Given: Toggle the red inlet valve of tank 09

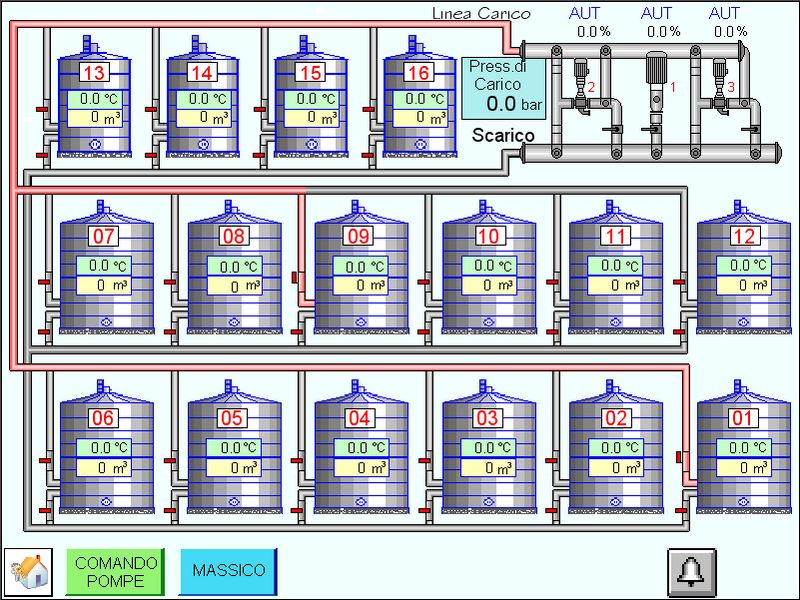Looking at the screenshot, I should 296,277.
